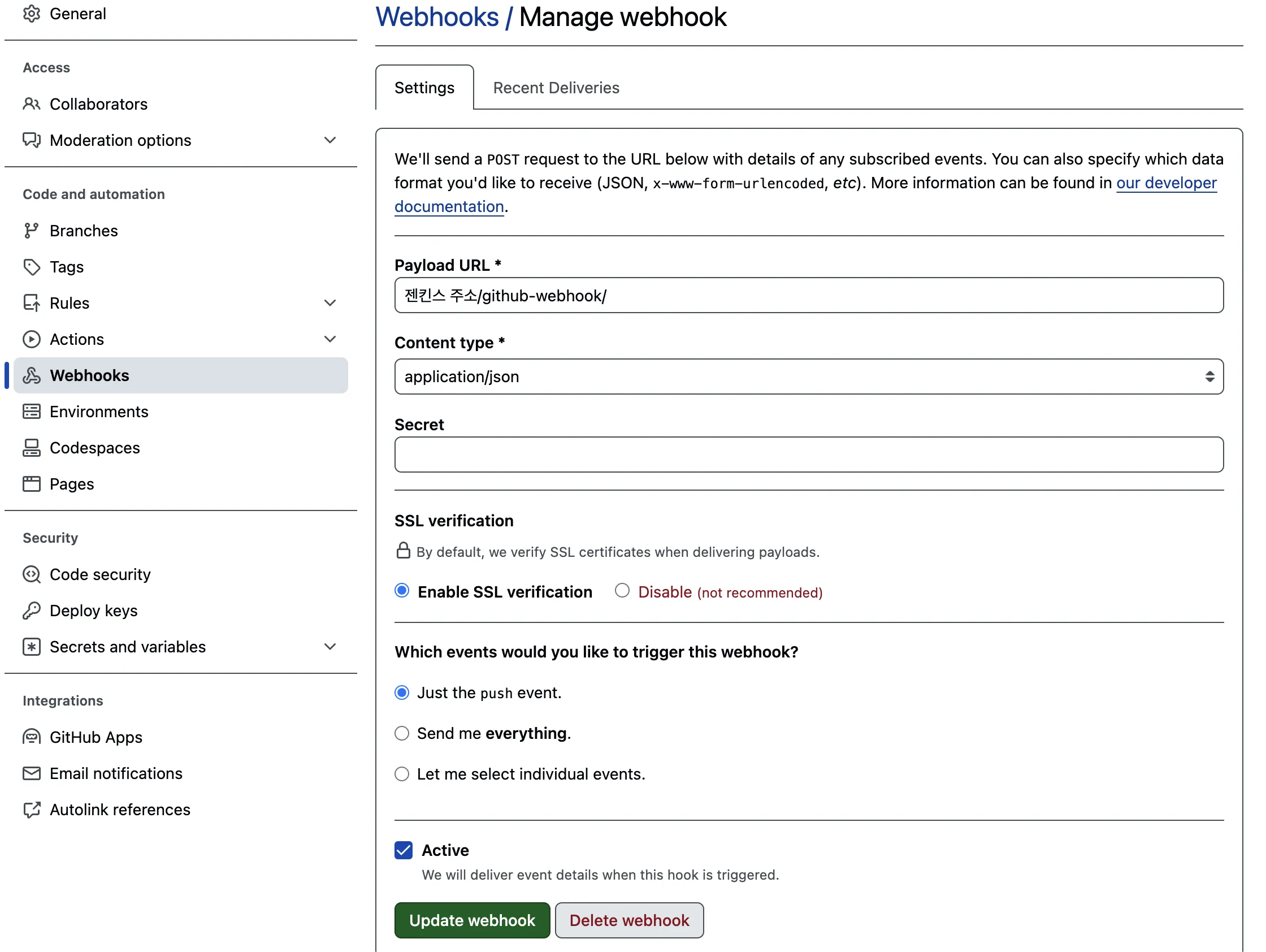Screen dimensions: 1266x952
Task: Switch to the Recent Deliveries tab
Action: [556, 88]
